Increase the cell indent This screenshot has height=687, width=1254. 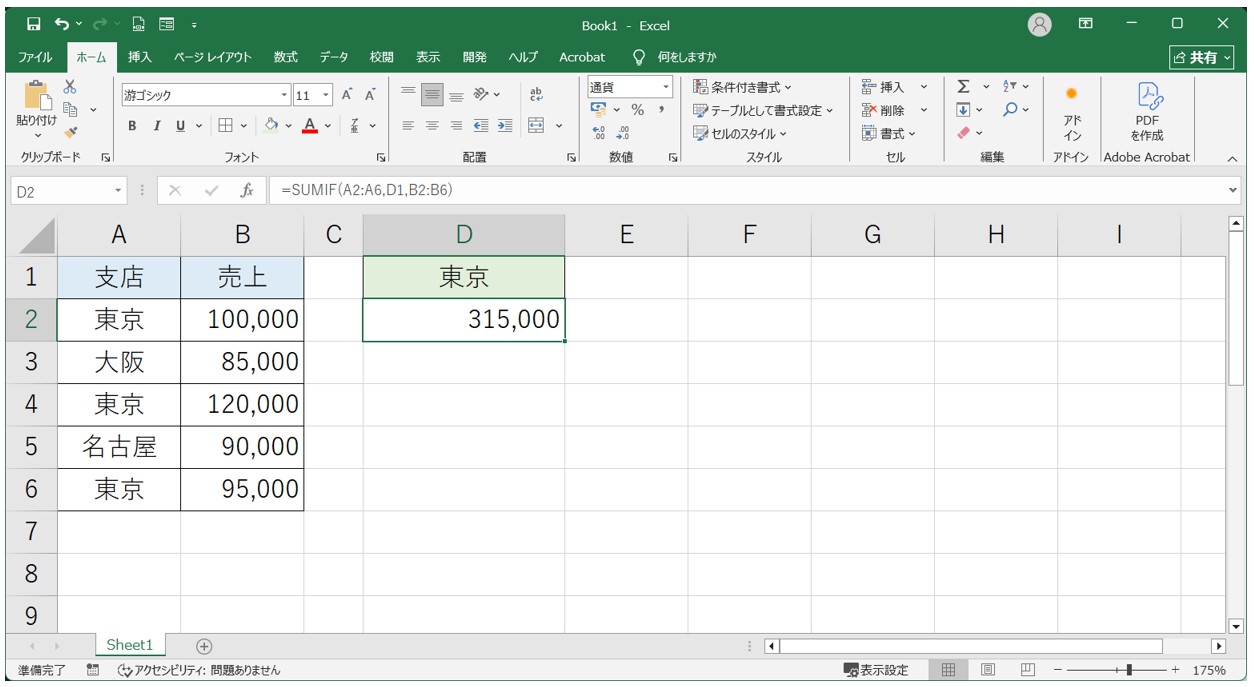(x=505, y=126)
